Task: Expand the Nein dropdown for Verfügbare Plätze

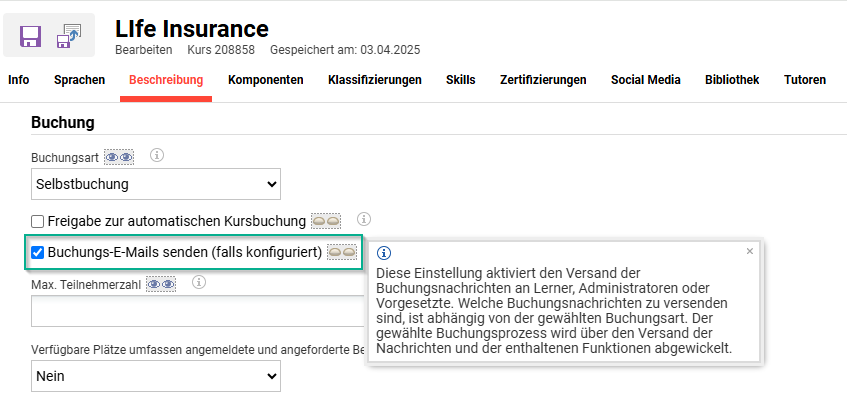Action: [155, 376]
